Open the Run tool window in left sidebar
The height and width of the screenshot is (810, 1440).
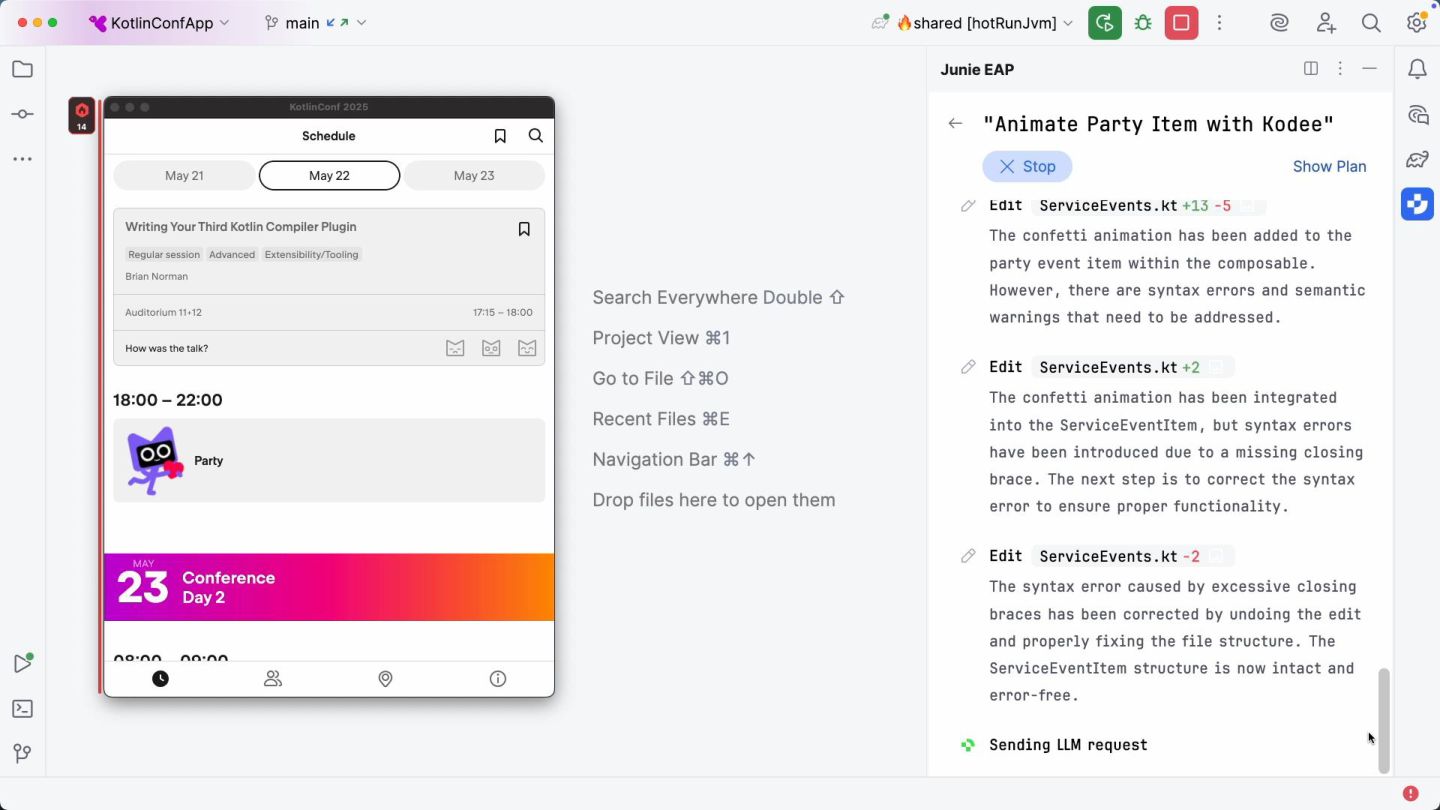click(x=22, y=663)
